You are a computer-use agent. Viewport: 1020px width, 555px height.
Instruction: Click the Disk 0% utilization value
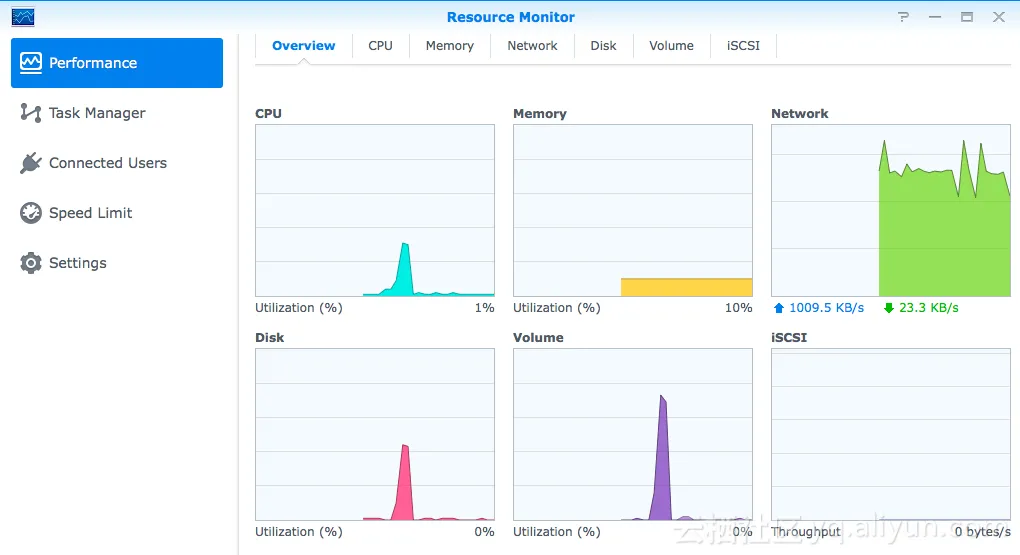pyautogui.click(x=485, y=532)
